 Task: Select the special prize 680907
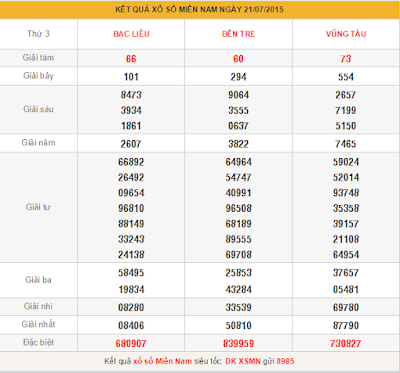pos(131,343)
